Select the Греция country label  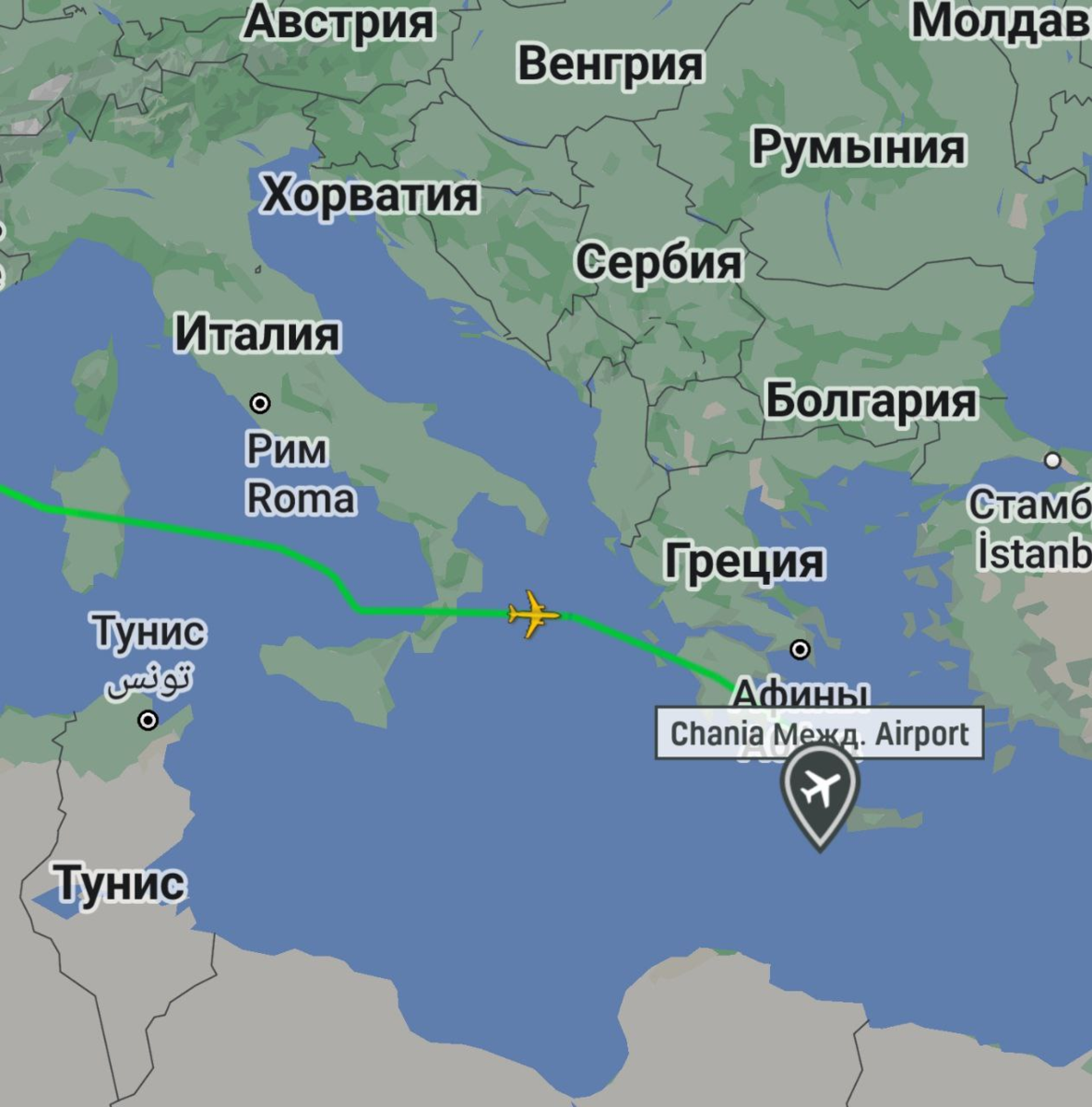click(x=744, y=560)
